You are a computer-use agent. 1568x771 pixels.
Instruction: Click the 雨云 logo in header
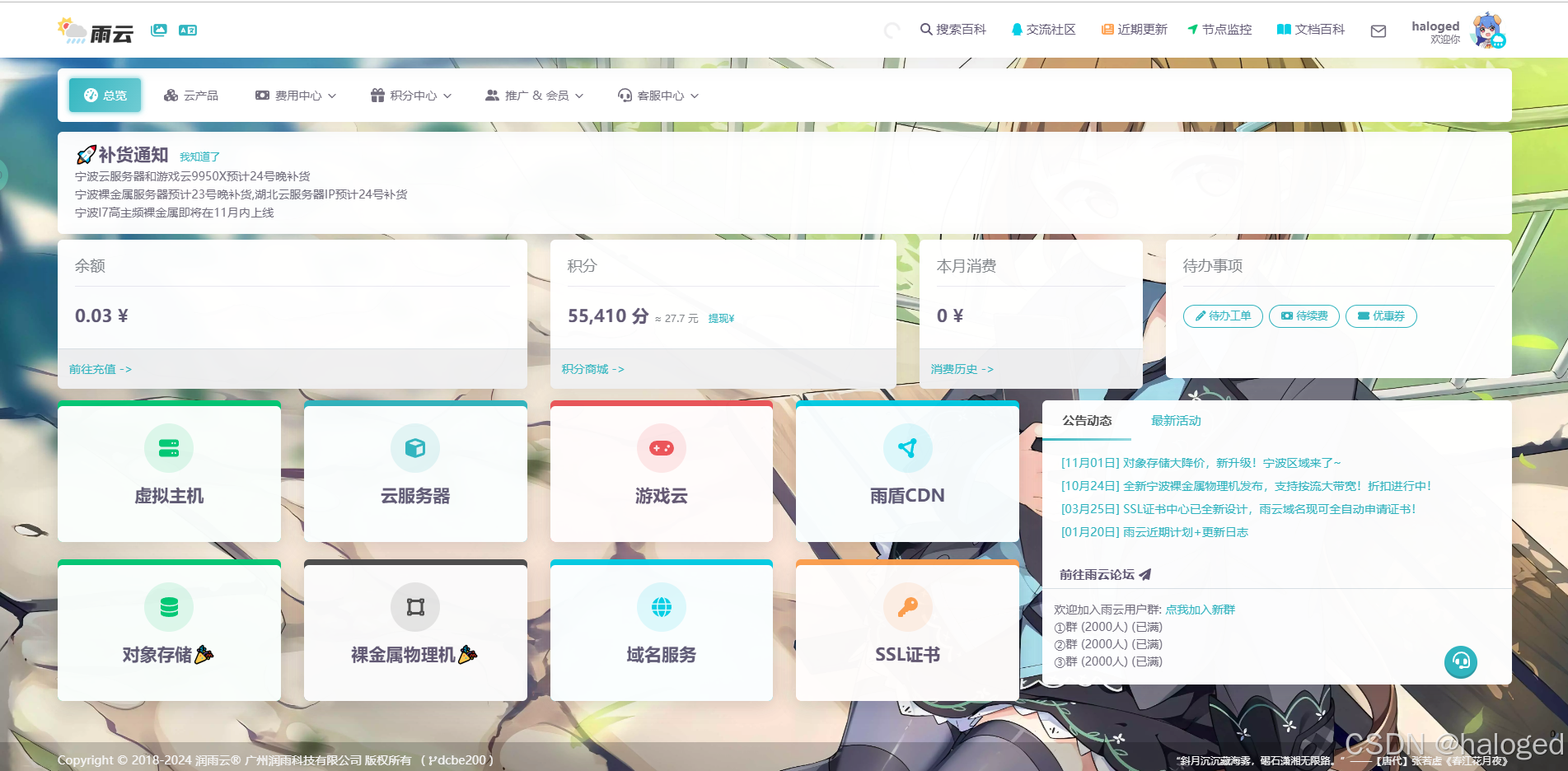tap(96, 31)
